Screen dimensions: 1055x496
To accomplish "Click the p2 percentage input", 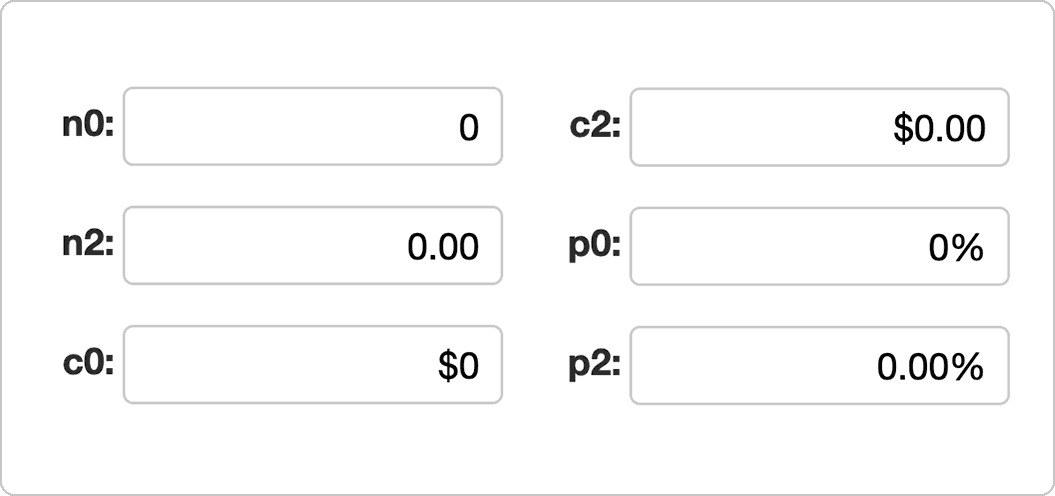I will point(819,365).
